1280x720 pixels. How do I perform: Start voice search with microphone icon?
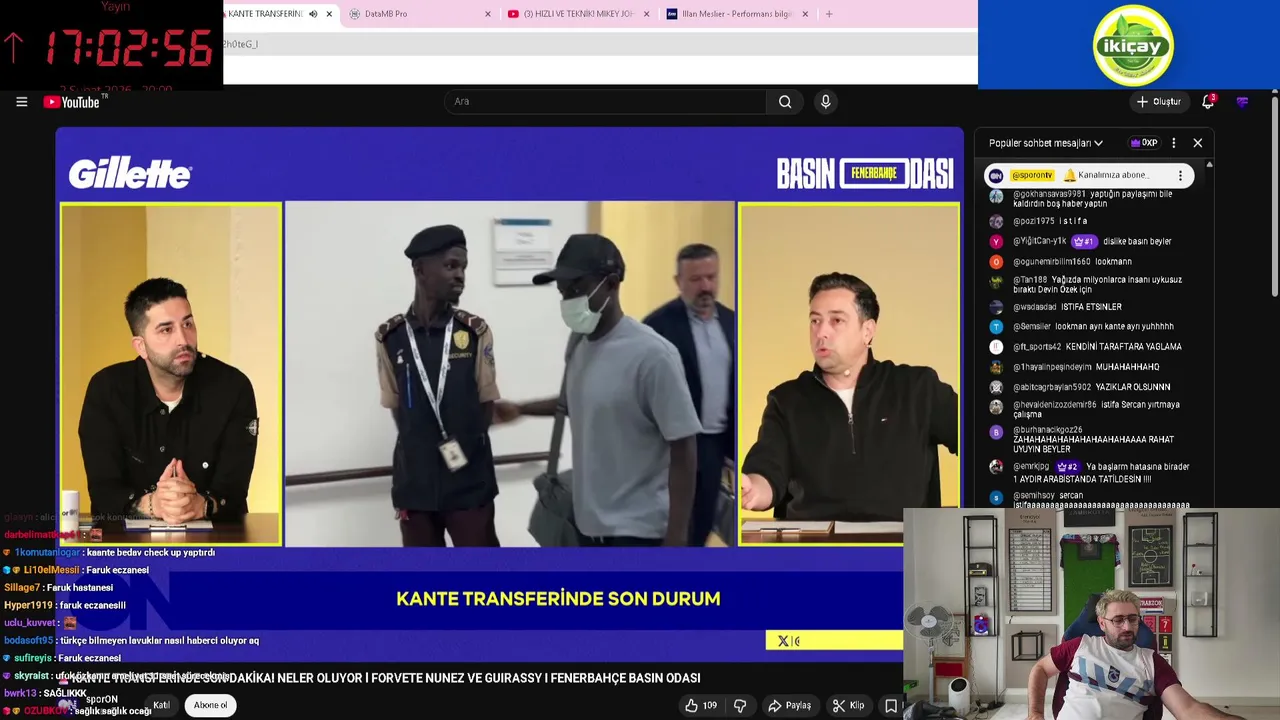coord(825,101)
